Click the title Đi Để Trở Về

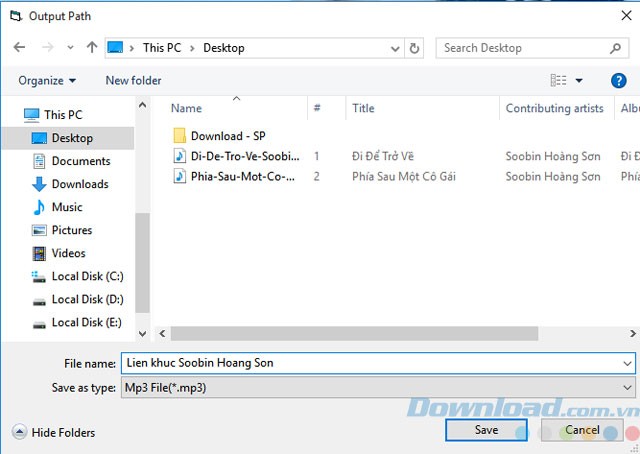tap(383, 156)
